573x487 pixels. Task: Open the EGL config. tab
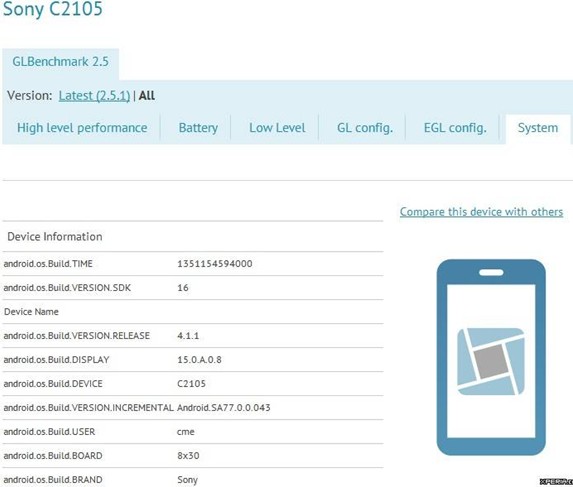455,128
